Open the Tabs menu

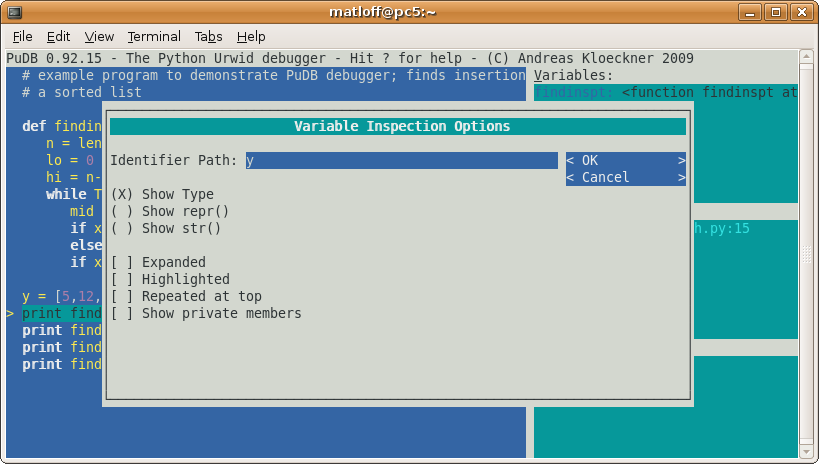208,36
